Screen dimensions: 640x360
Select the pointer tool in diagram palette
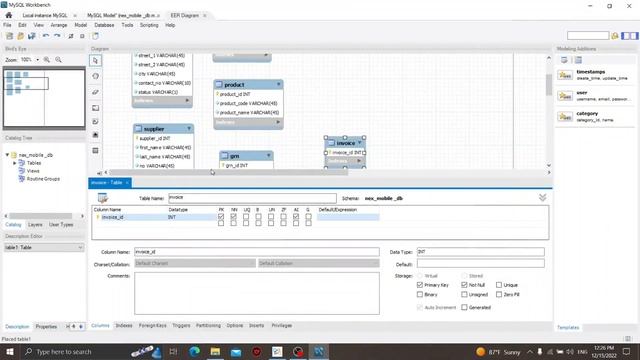coord(95,60)
